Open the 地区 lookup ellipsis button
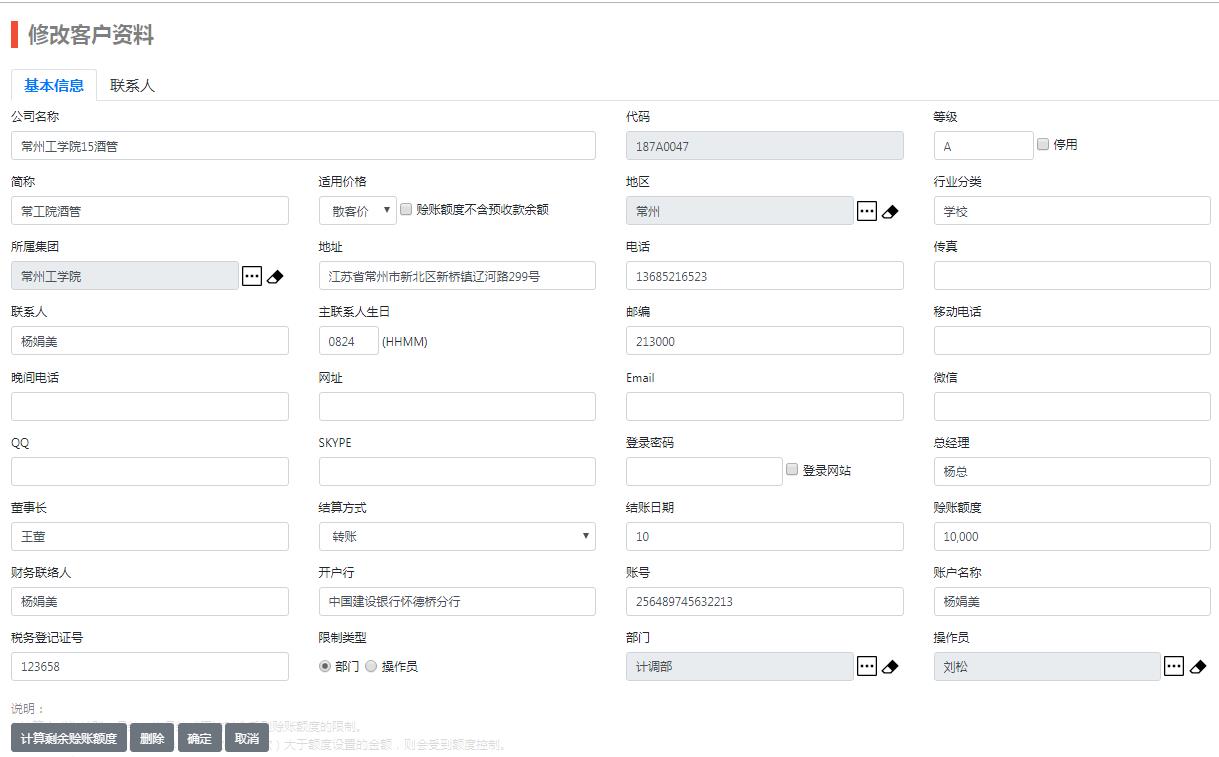The width and height of the screenshot is (1219, 757). click(867, 211)
